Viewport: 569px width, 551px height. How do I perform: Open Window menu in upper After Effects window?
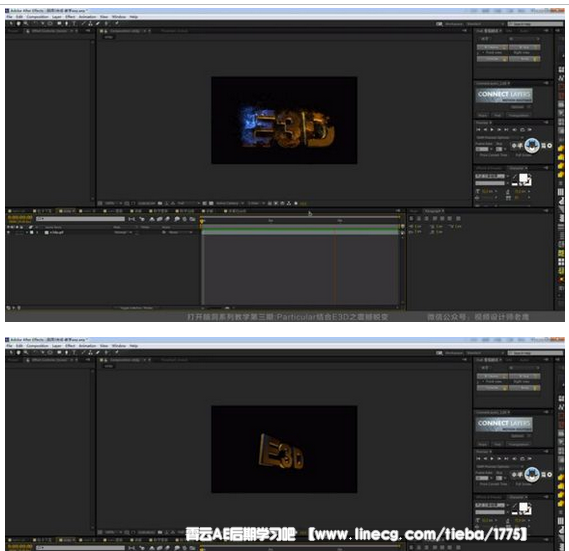pyautogui.click(x=119, y=17)
